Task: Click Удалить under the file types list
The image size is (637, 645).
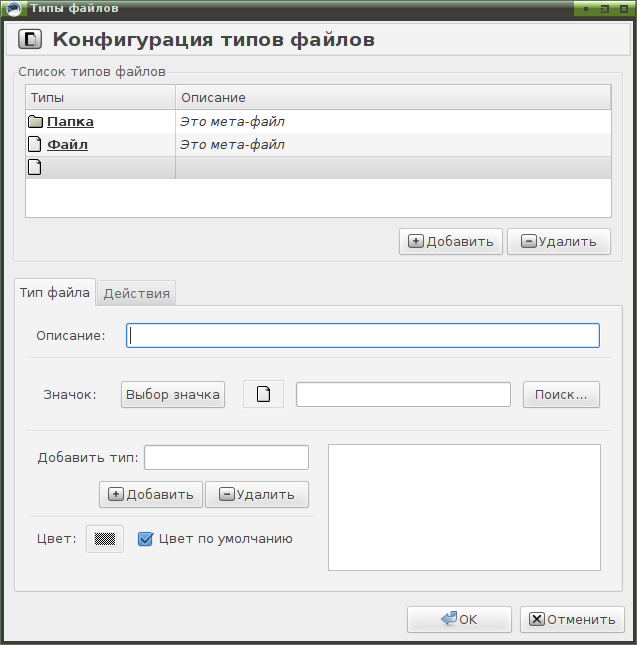Action: pyautogui.click(x=559, y=241)
